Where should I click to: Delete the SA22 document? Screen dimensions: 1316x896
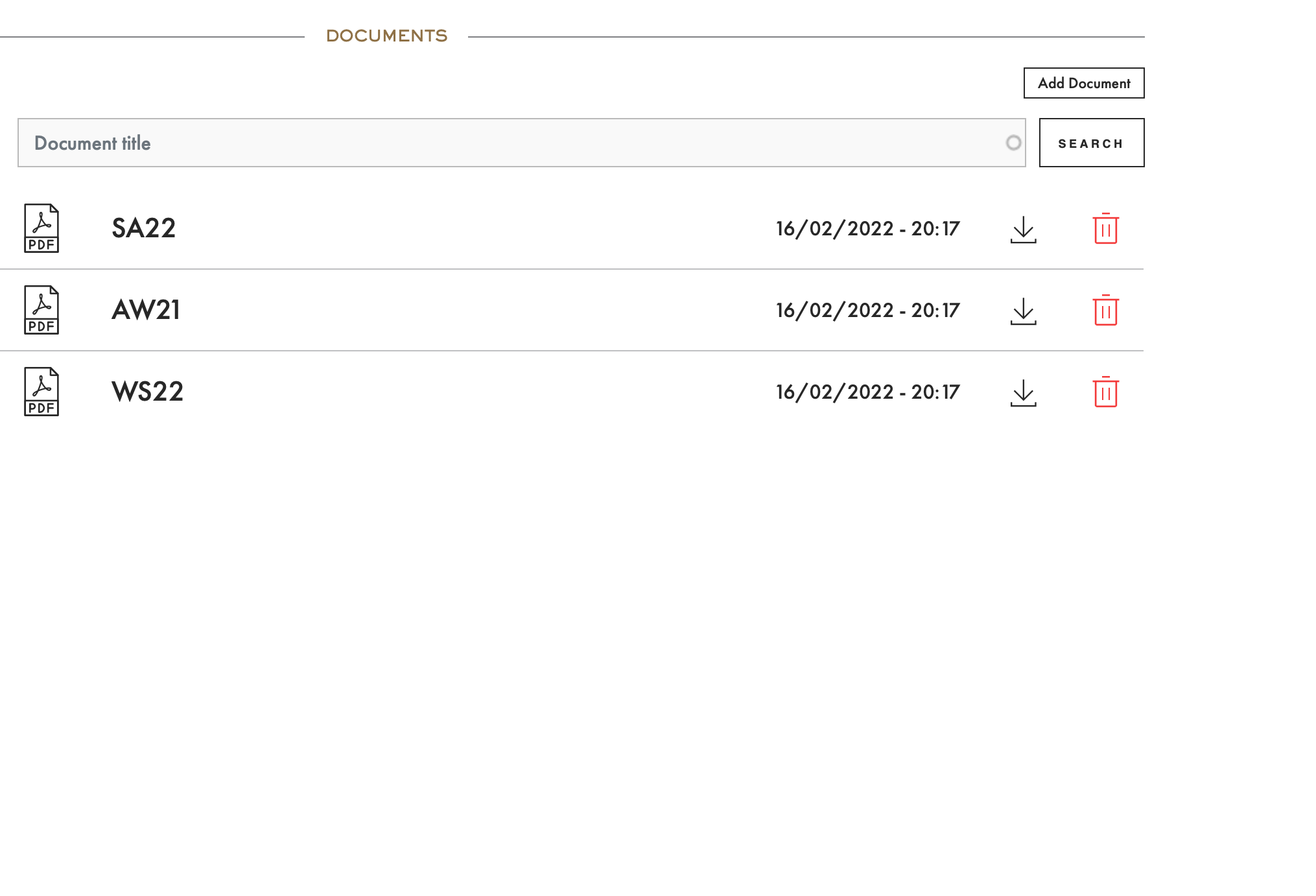point(1105,229)
